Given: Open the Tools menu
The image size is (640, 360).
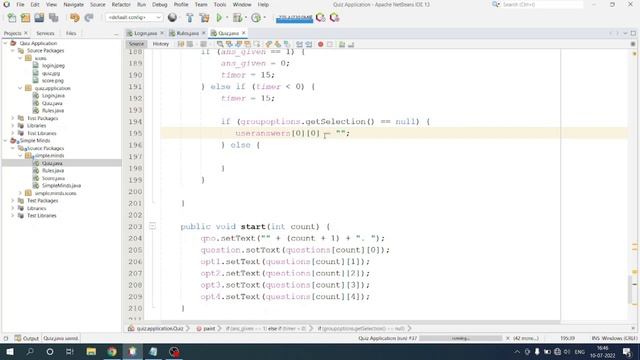Looking at the screenshot, I should pos(220,4).
